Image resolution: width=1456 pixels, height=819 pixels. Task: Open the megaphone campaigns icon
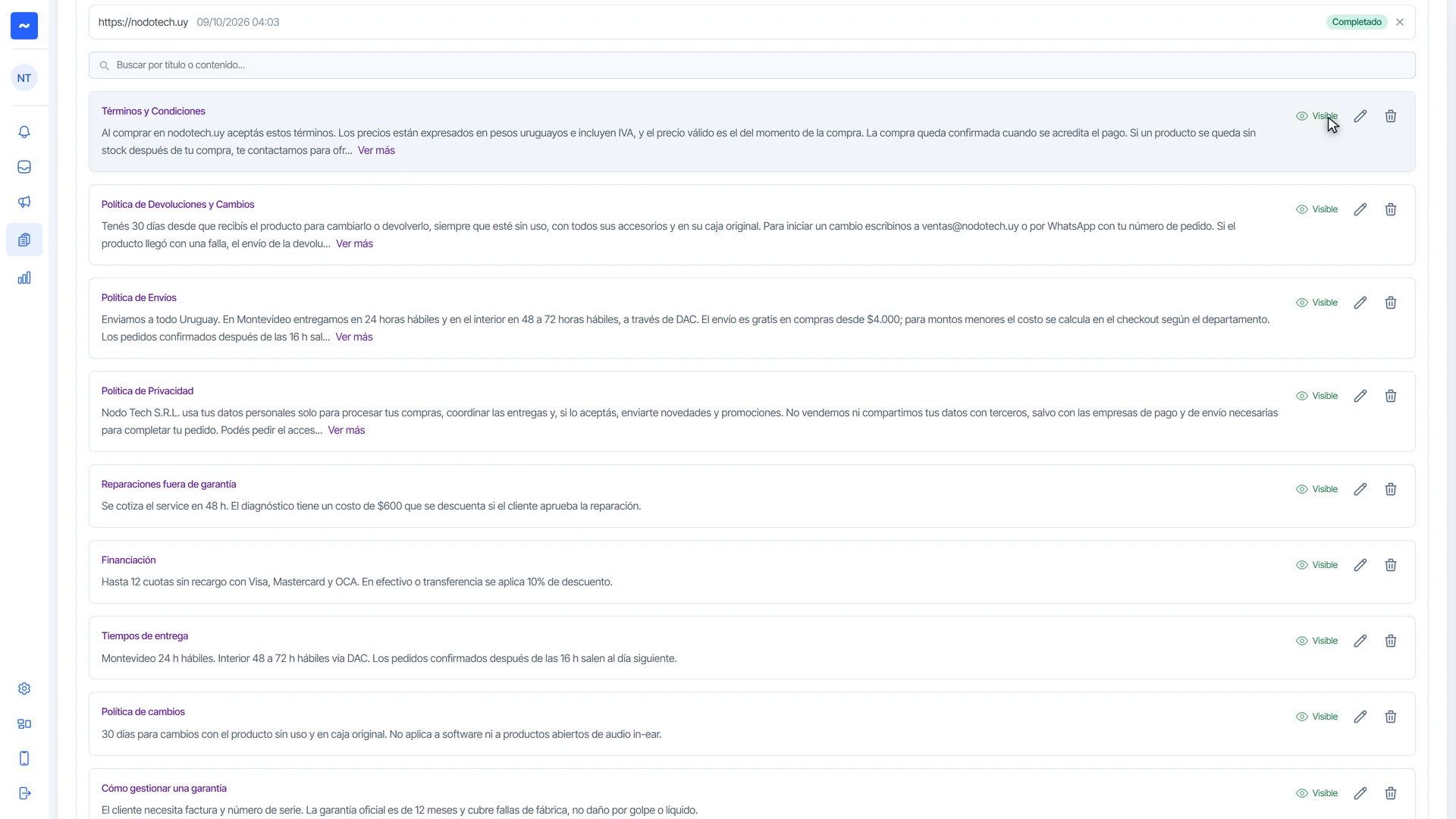tap(24, 202)
